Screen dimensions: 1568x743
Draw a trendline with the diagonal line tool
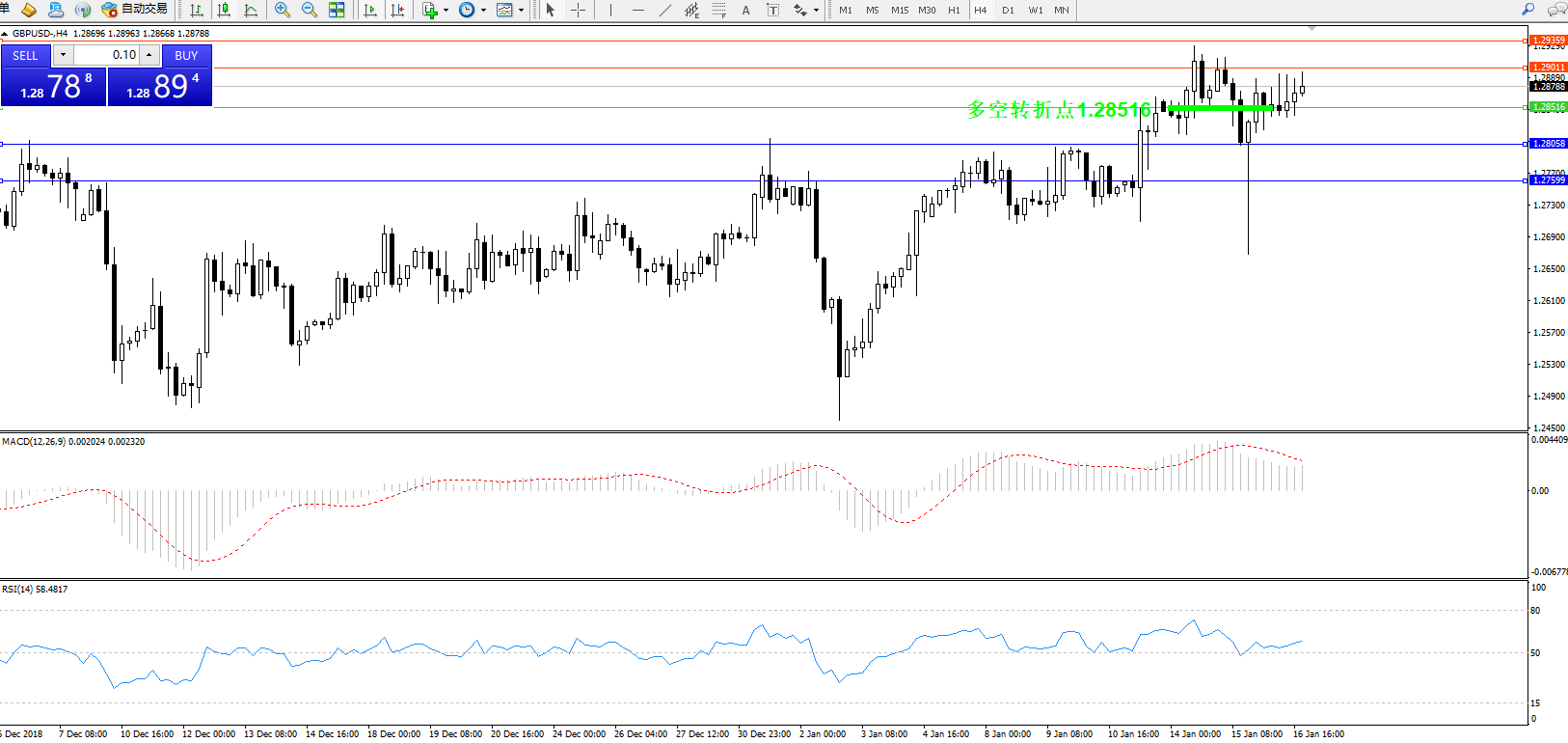click(665, 10)
